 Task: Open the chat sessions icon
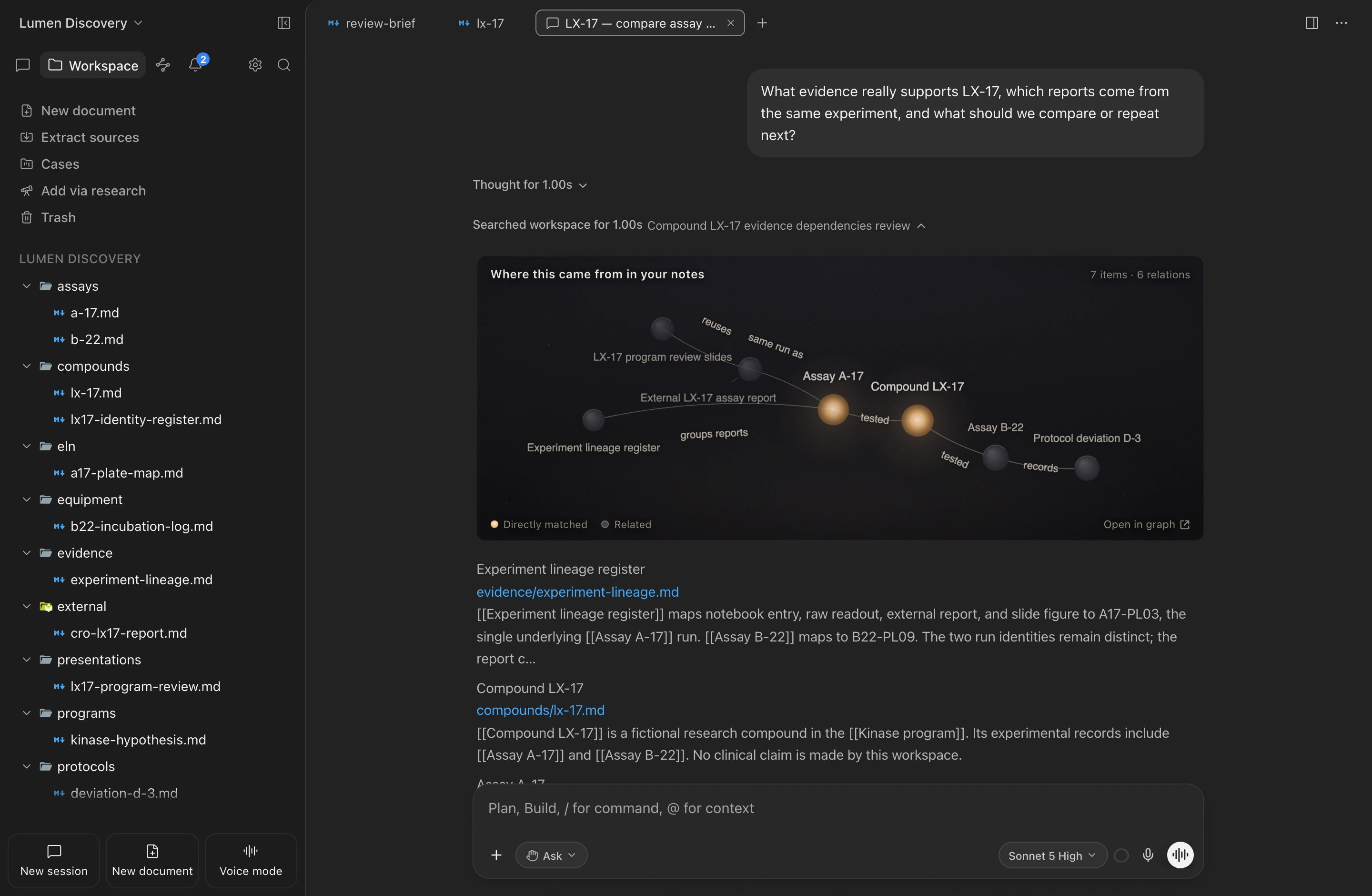pyautogui.click(x=23, y=65)
